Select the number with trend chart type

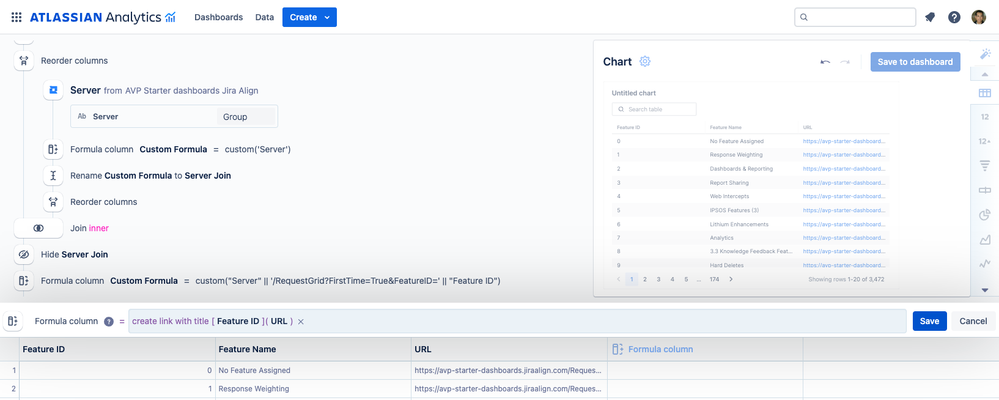coord(985,141)
